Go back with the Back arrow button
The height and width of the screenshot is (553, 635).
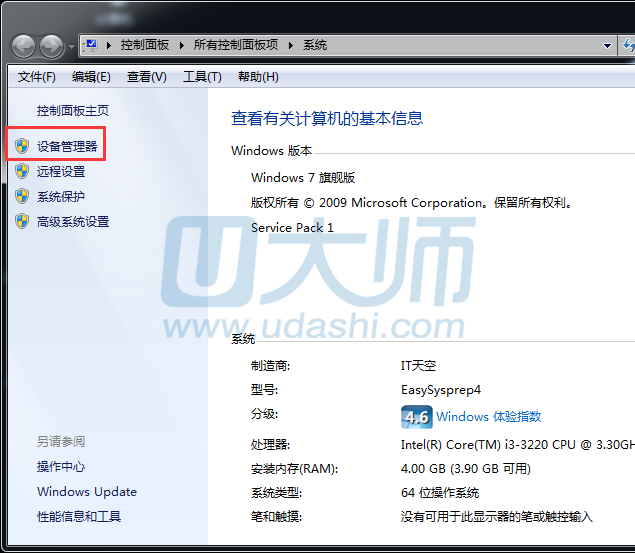[x=23, y=46]
